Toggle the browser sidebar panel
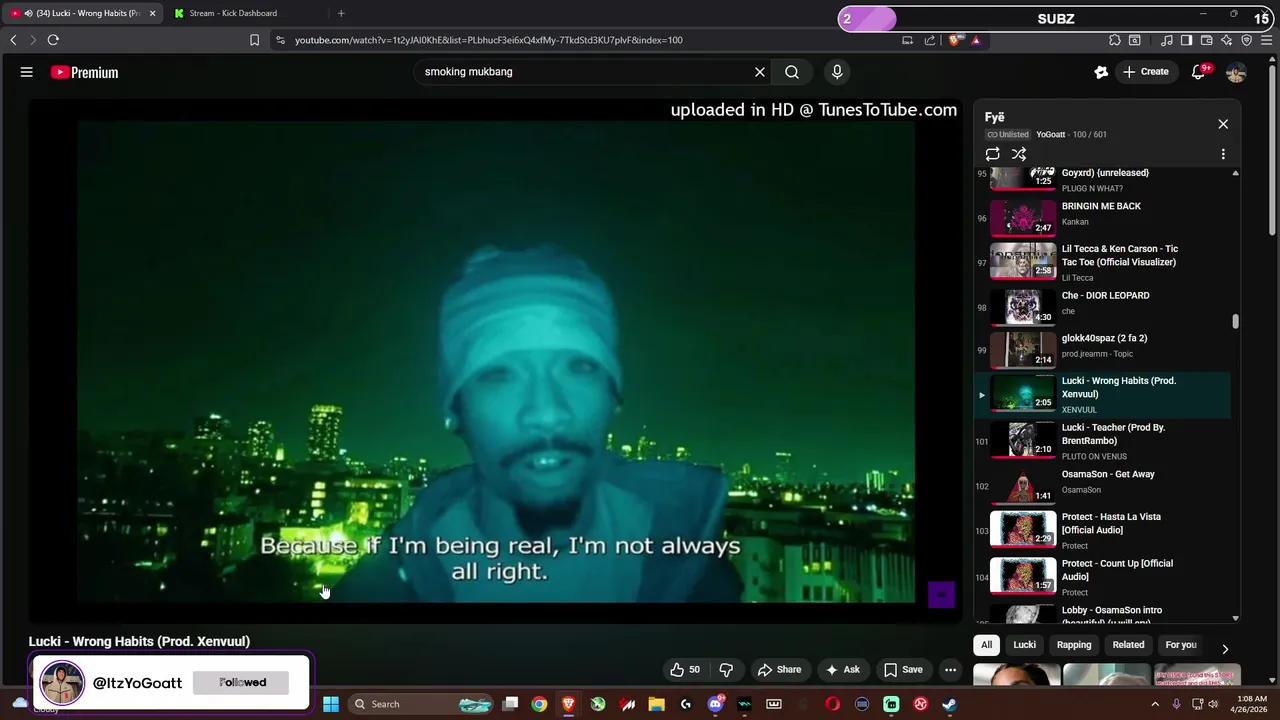This screenshot has height=720, width=1280. [x=1186, y=40]
